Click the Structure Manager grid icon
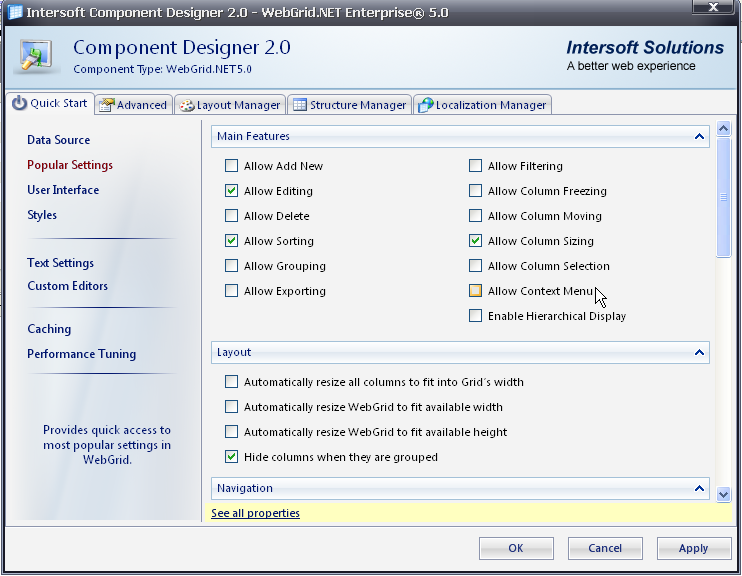The width and height of the screenshot is (742, 576). coord(300,105)
